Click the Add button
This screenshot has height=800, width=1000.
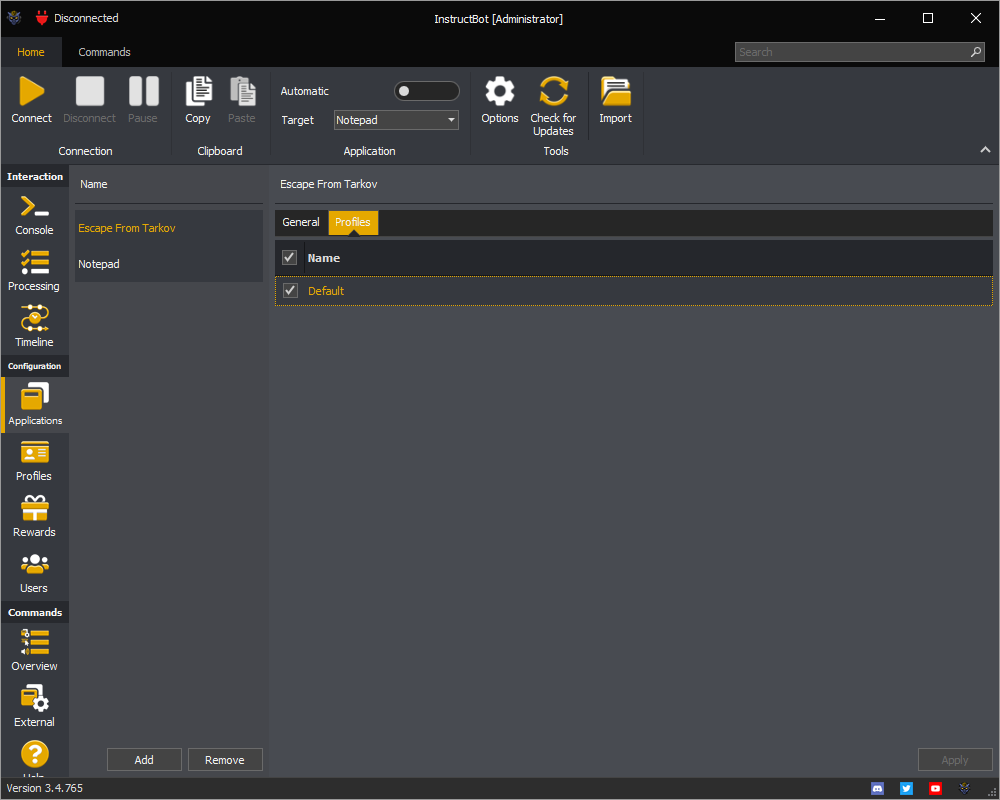click(144, 760)
